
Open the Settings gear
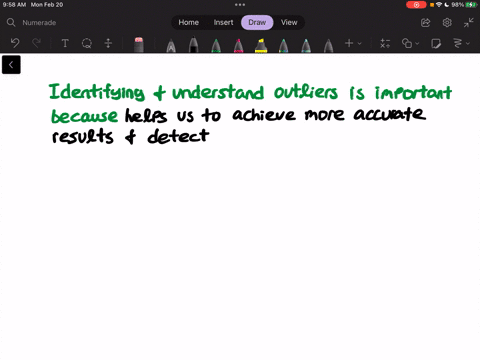(x=447, y=23)
